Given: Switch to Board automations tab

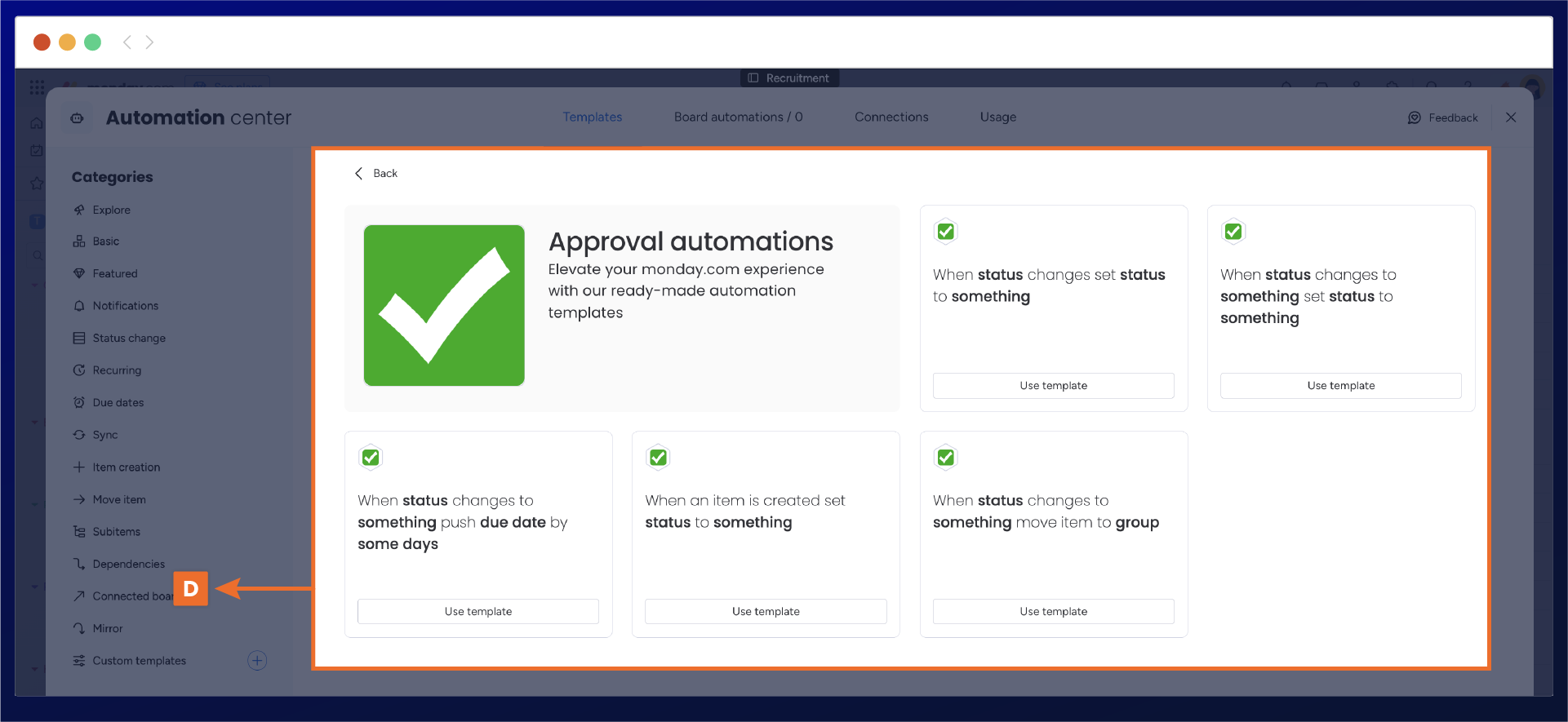Looking at the screenshot, I should click(738, 117).
